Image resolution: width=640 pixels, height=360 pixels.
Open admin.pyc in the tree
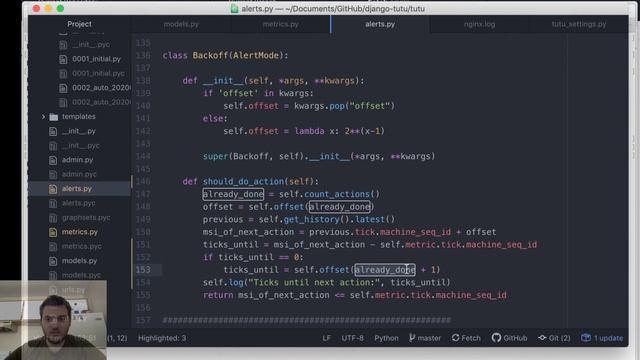[x=79, y=174]
